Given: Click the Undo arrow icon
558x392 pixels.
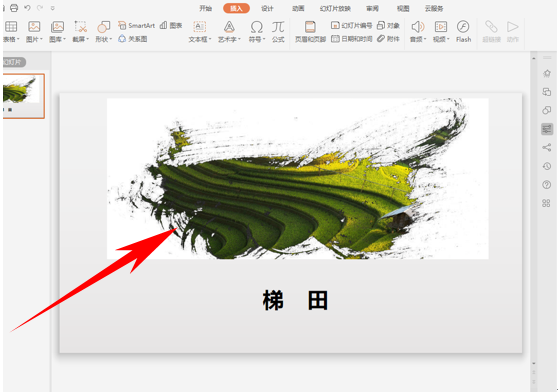Looking at the screenshot, I should click(27, 7).
